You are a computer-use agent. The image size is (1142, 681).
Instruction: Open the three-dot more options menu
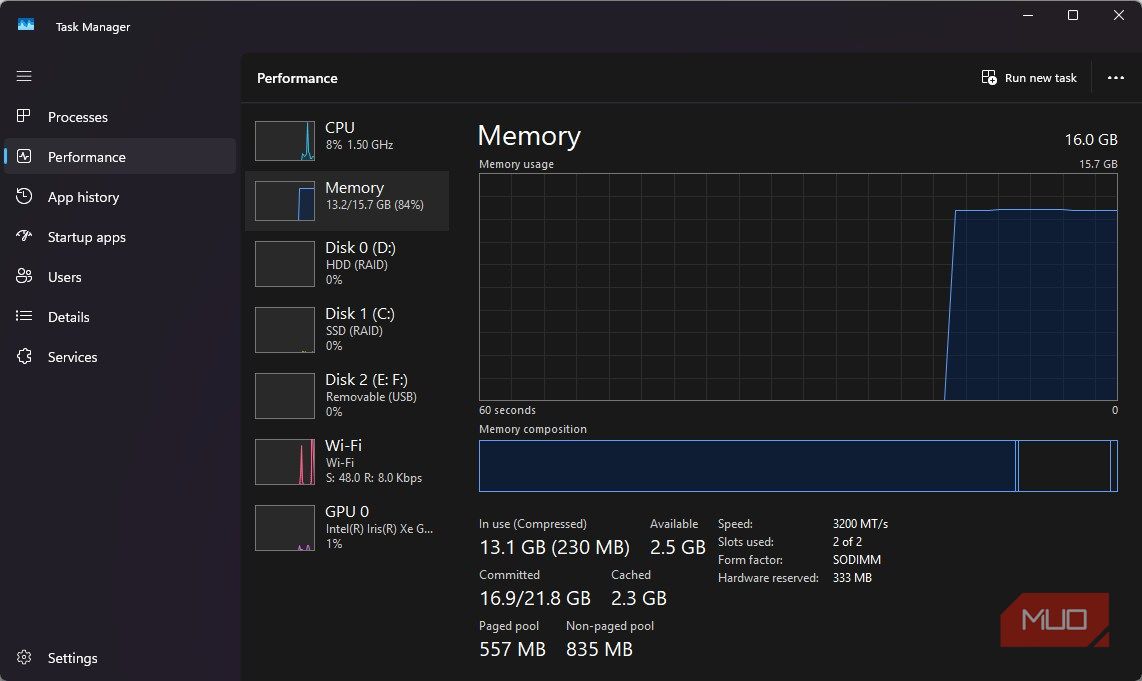point(1116,77)
